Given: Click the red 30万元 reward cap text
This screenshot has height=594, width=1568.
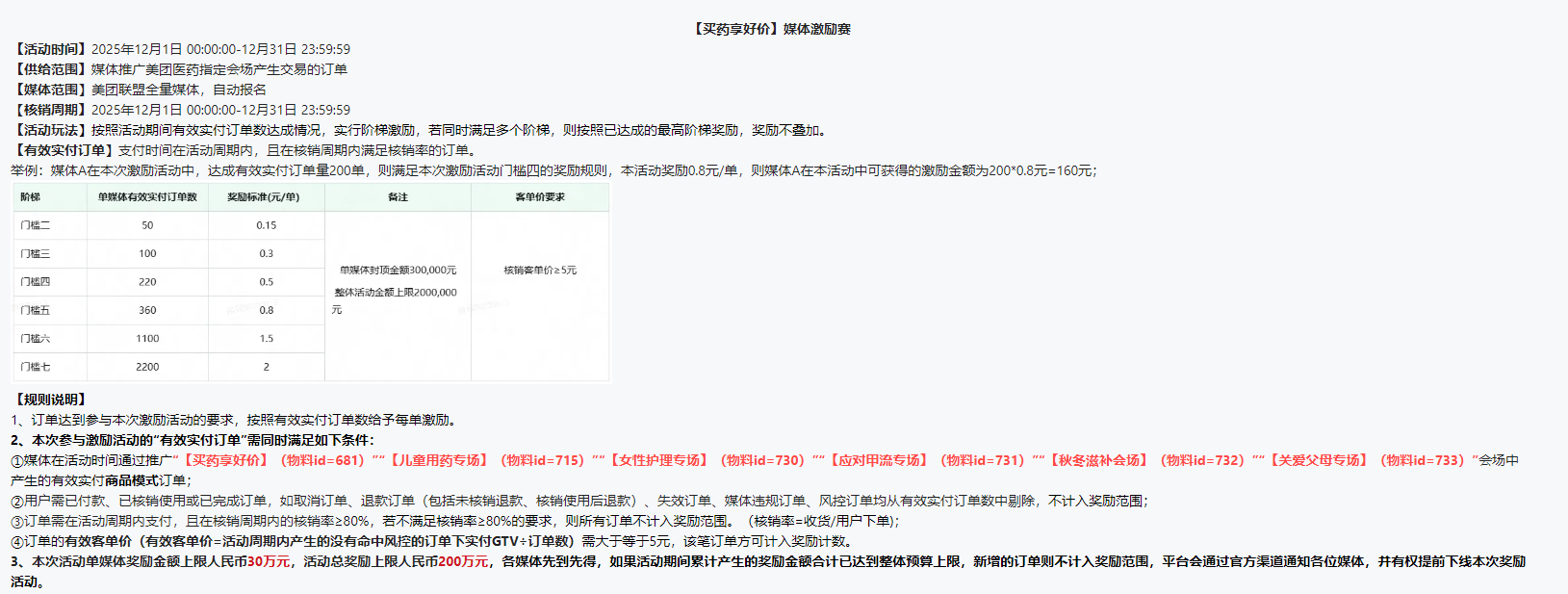Looking at the screenshot, I should click(x=269, y=561).
